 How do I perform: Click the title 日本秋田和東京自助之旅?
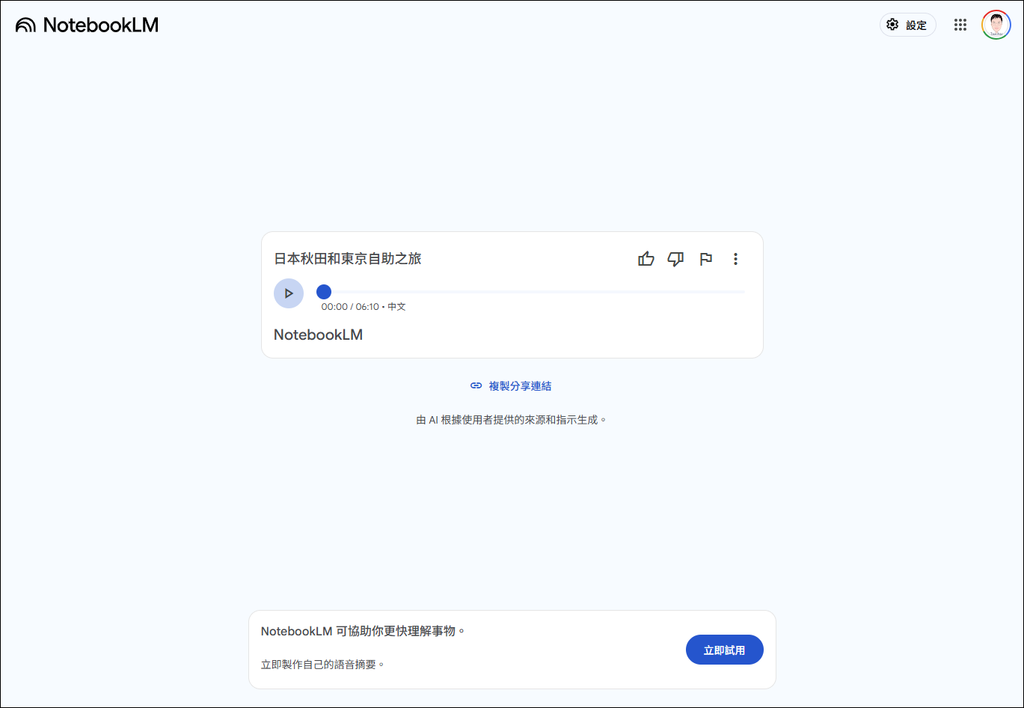pyautogui.click(x=347, y=259)
